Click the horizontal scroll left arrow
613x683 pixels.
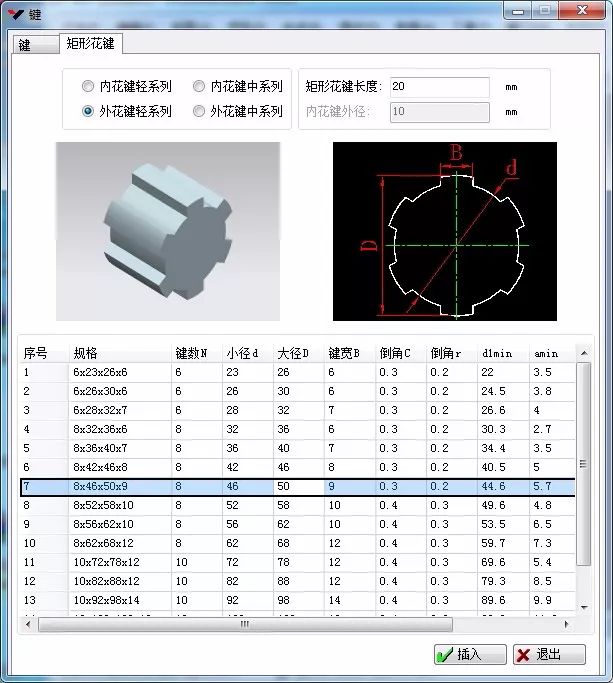pyautogui.click(x=28, y=624)
